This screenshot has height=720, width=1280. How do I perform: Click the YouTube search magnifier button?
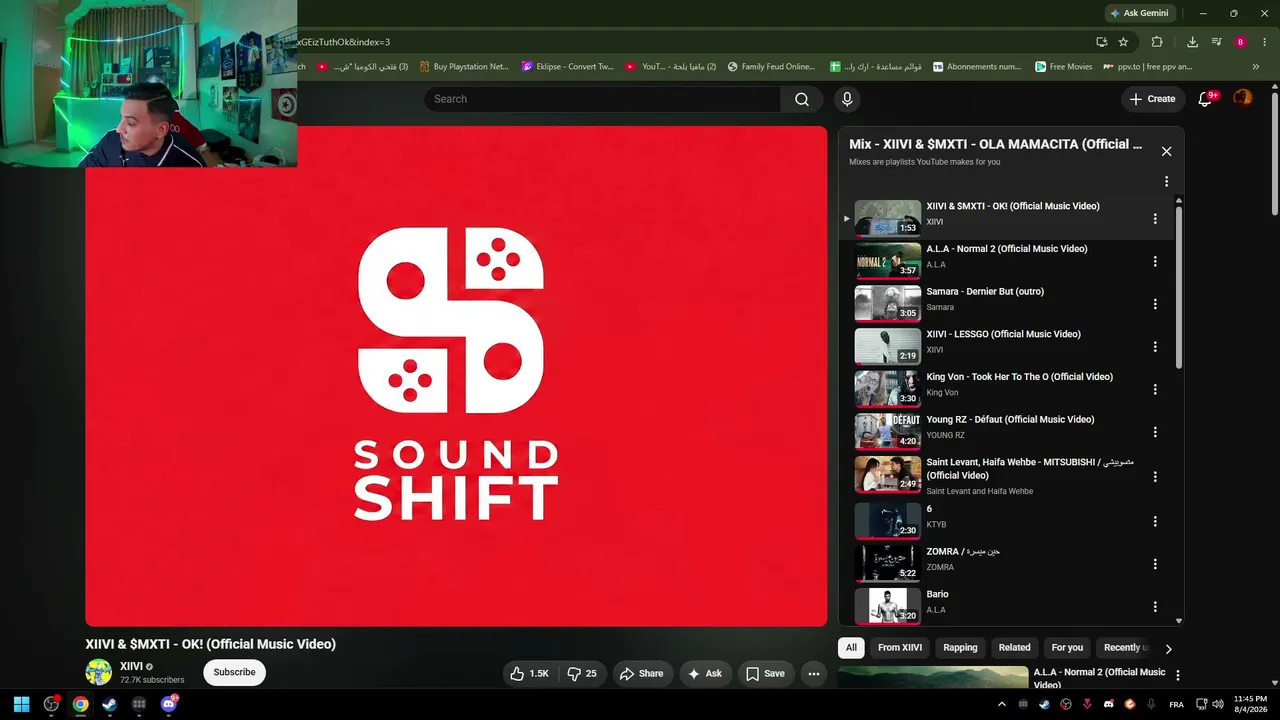(x=802, y=99)
